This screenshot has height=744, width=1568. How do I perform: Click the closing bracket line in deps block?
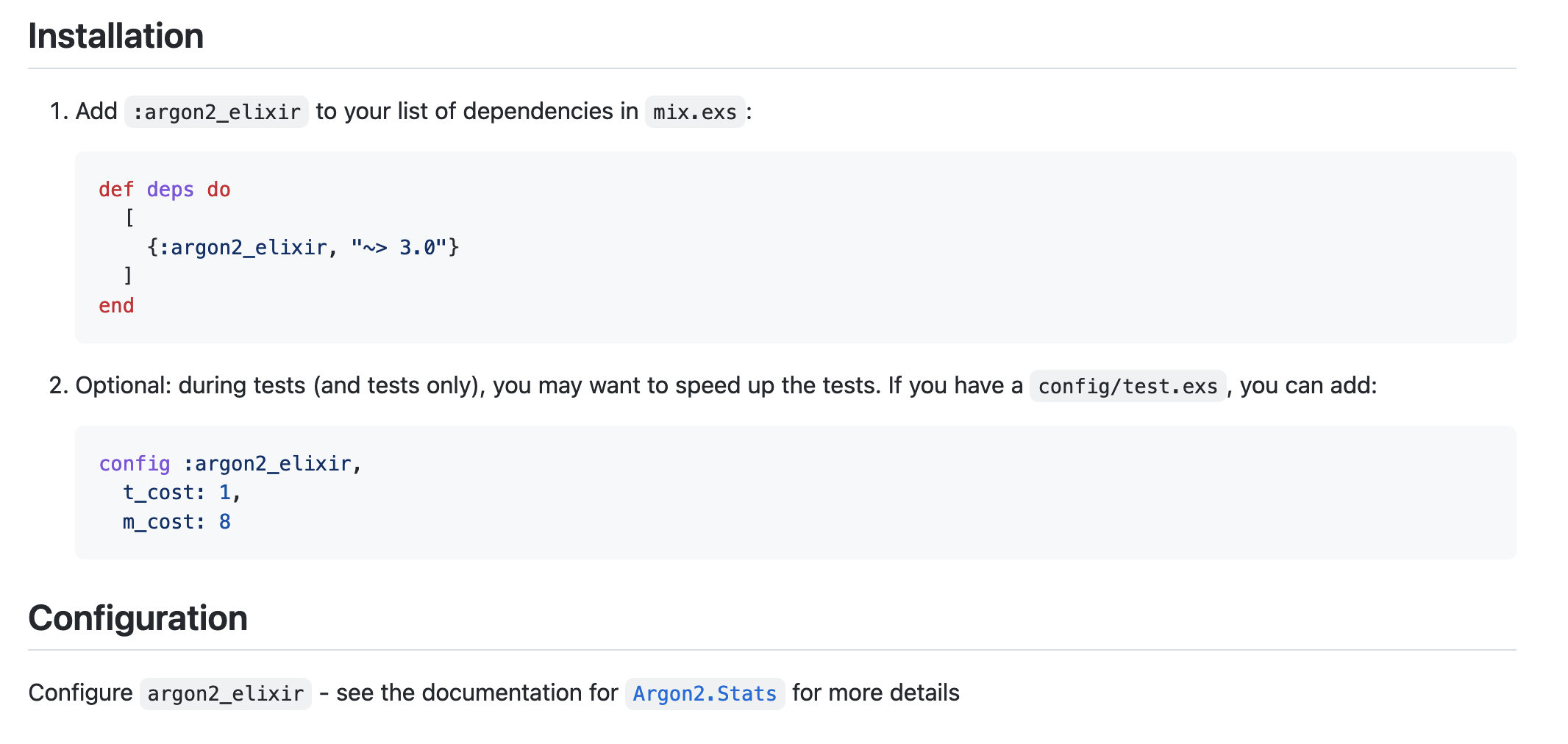pyautogui.click(x=129, y=276)
